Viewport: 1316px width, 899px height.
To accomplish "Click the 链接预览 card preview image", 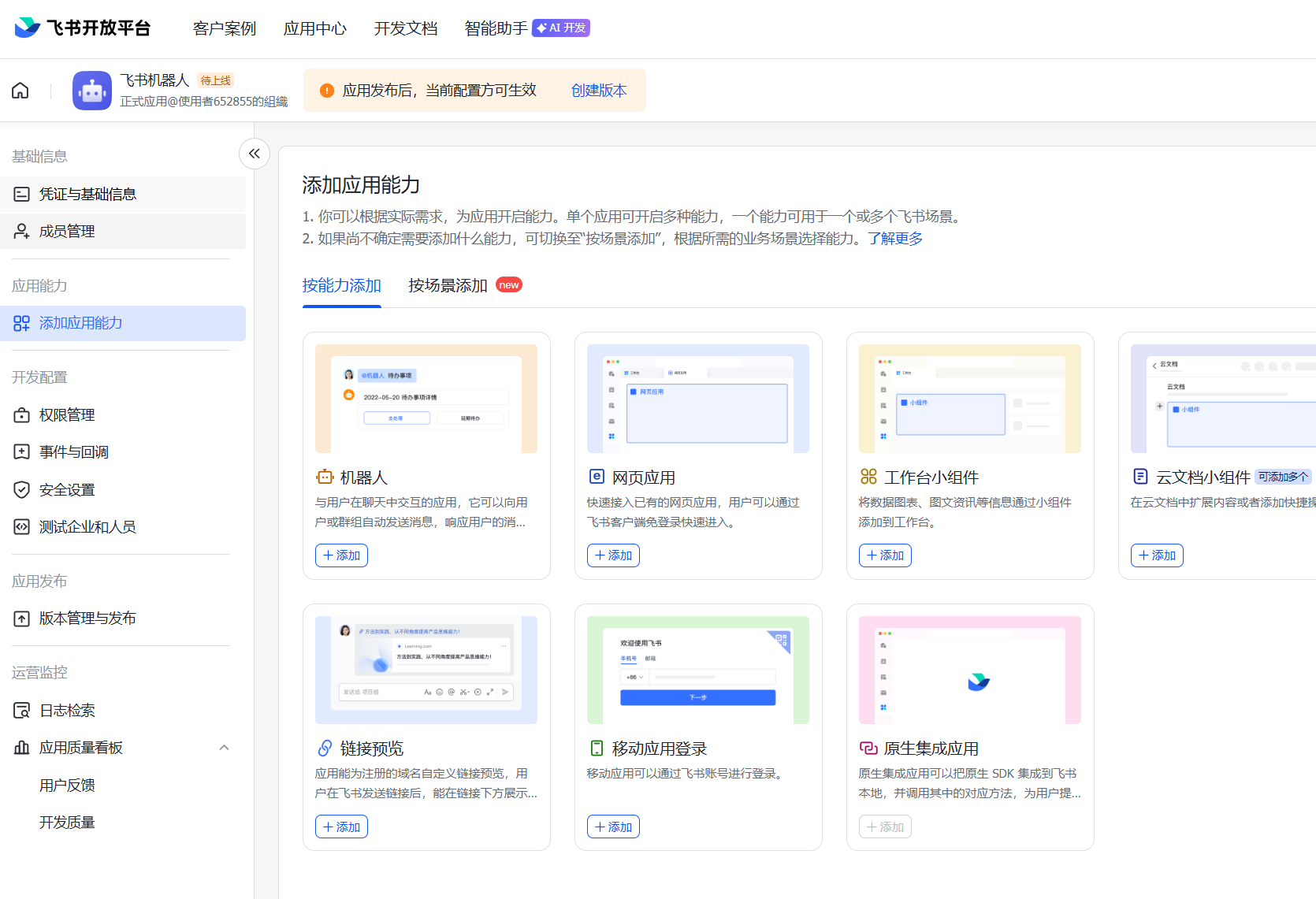I will point(426,670).
